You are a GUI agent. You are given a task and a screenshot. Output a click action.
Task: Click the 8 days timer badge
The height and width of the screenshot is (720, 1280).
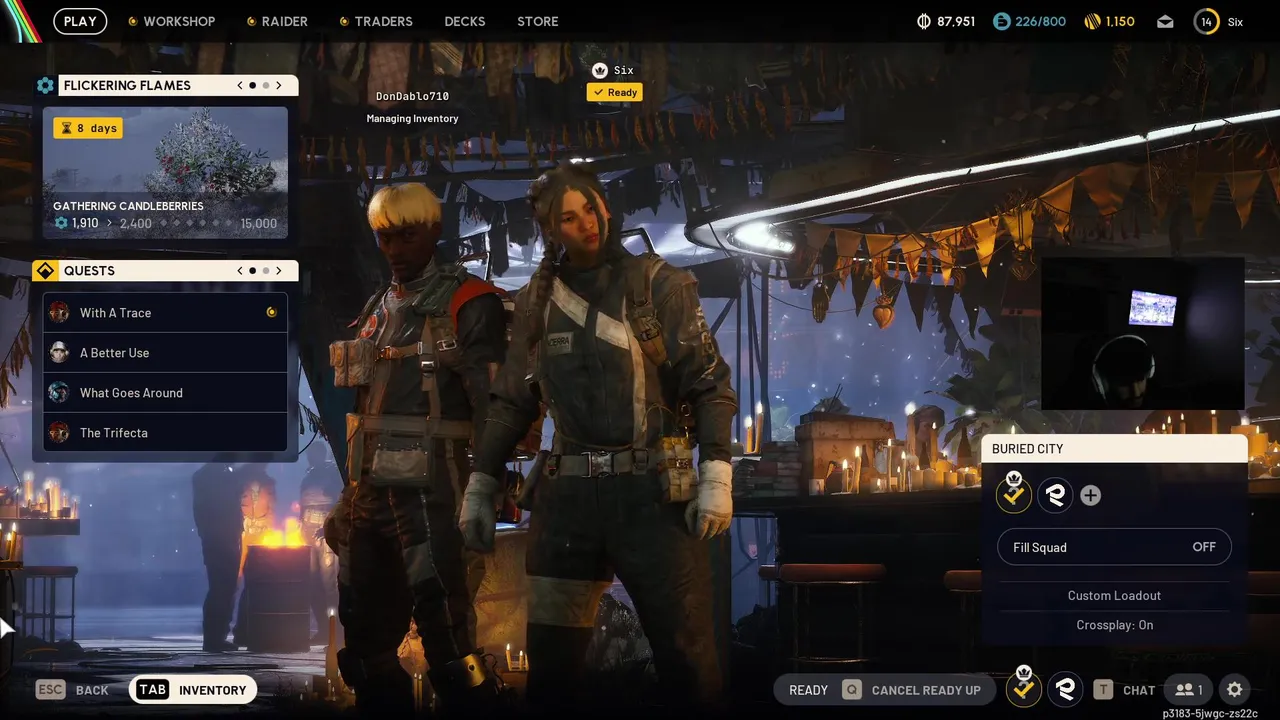click(x=88, y=128)
